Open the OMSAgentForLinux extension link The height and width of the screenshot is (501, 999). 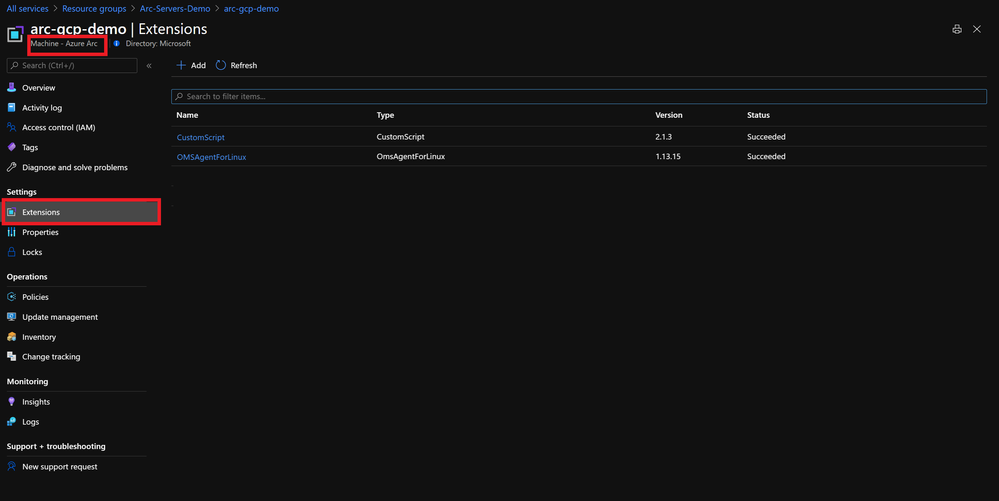[212, 157]
